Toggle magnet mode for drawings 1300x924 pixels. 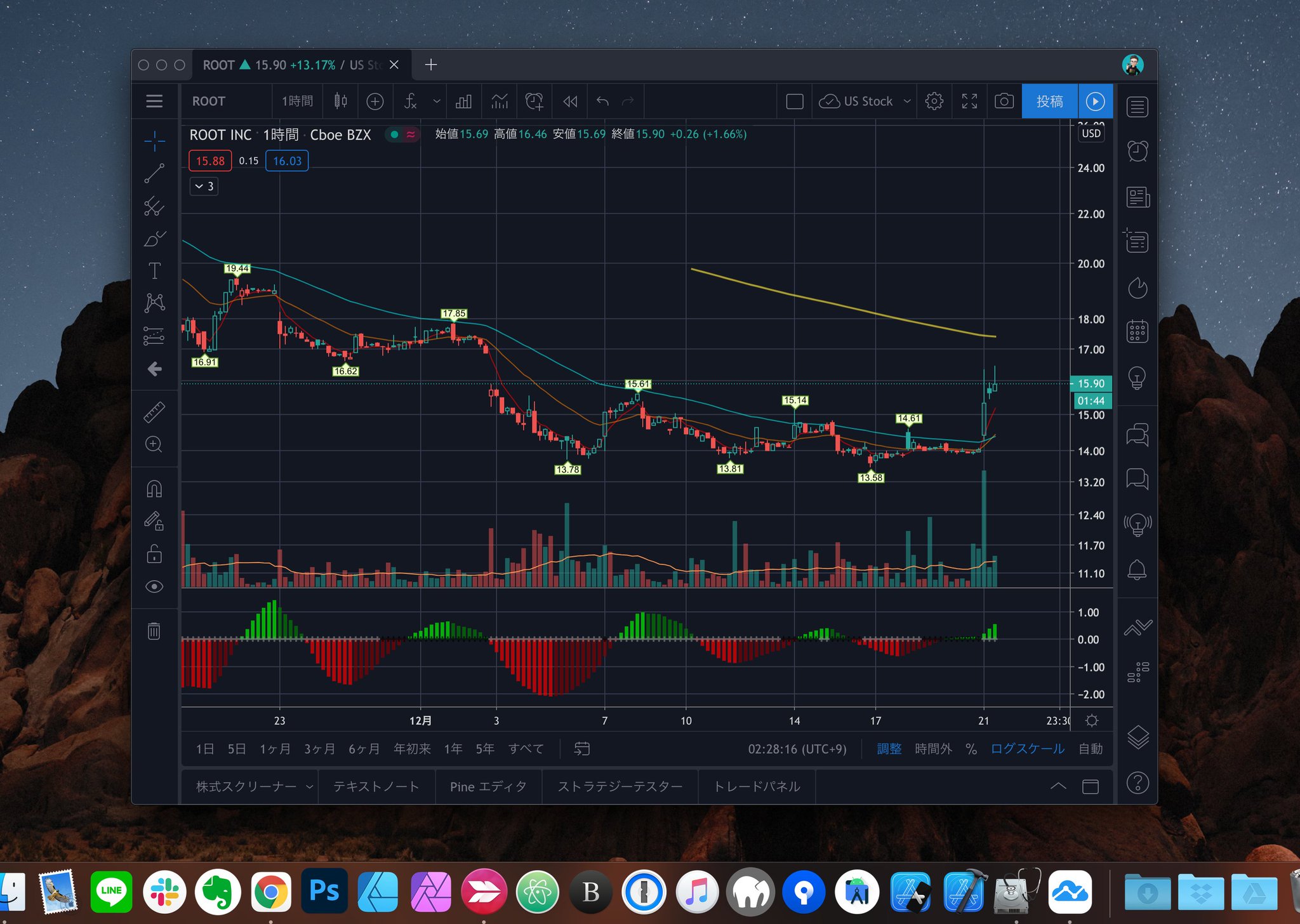point(154,489)
